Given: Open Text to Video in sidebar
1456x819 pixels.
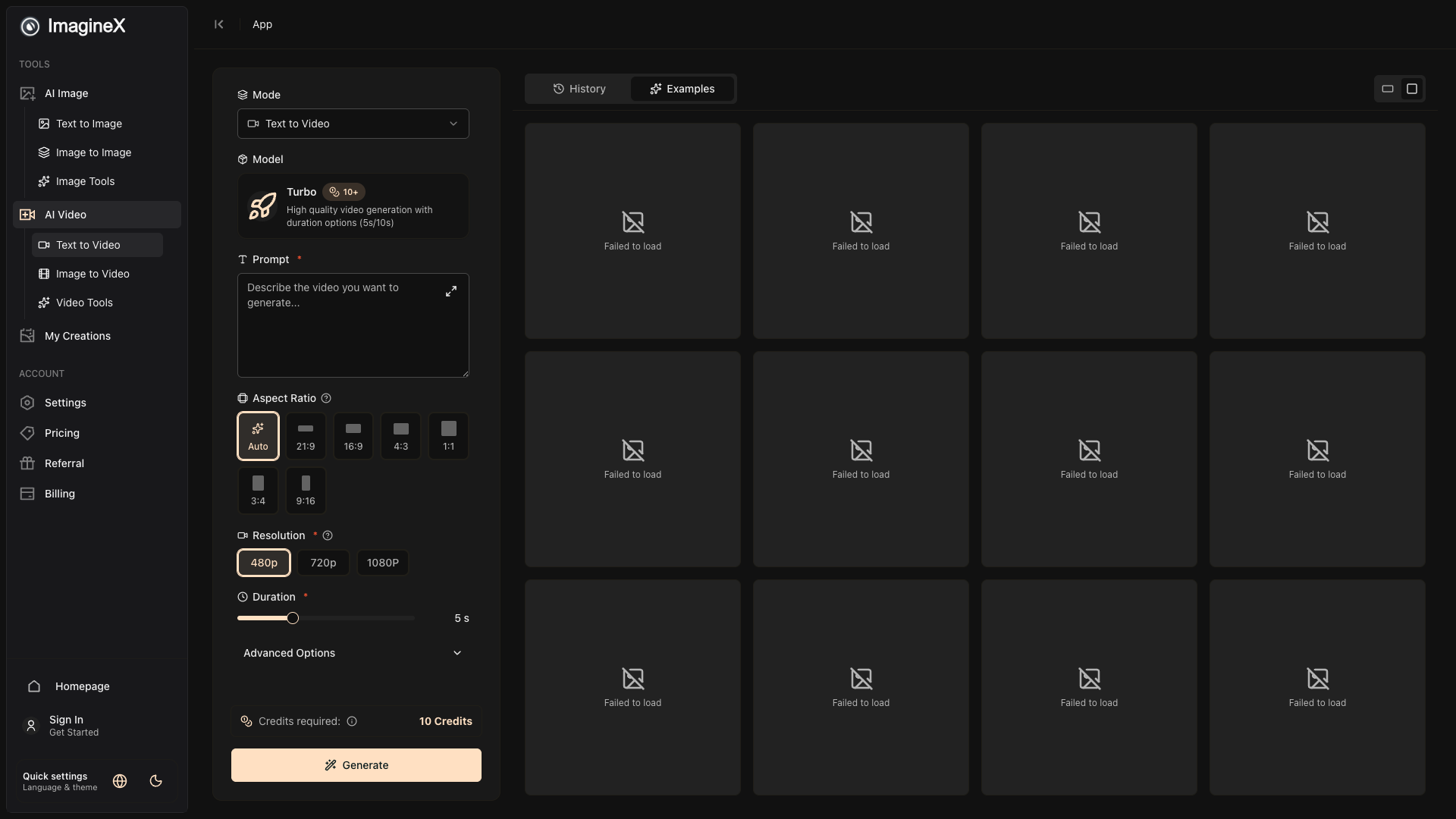Looking at the screenshot, I should tap(97, 245).
